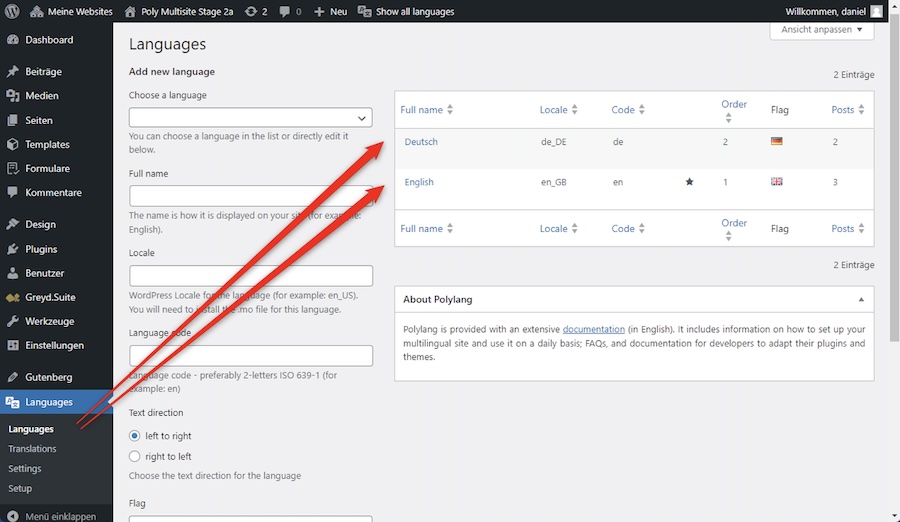This screenshot has width=900, height=522.
Task: Open Greyd.Suite in the sidebar
Action: [x=50, y=297]
